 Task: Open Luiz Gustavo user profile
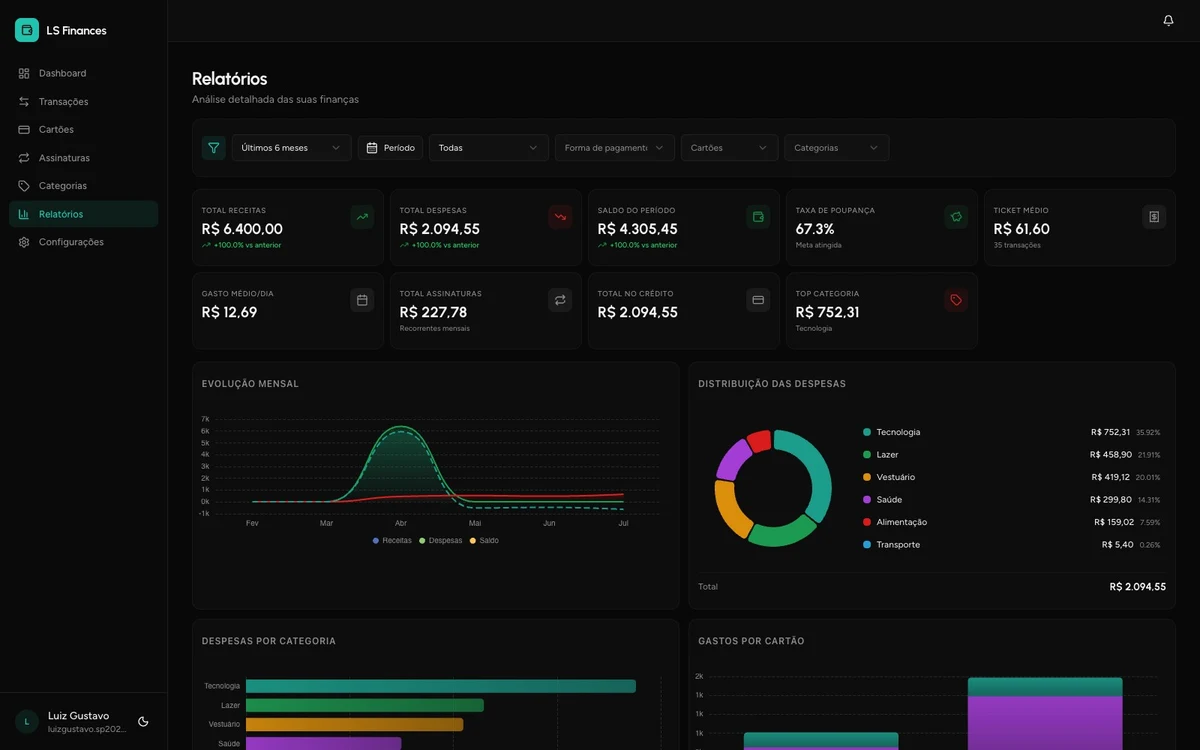click(x=70, y=722)
